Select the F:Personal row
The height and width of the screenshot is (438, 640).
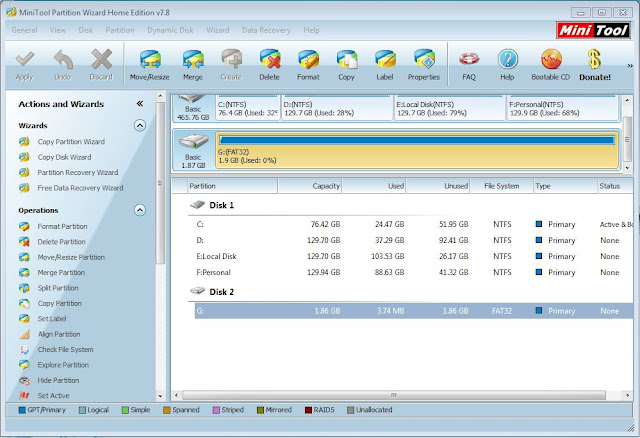pos(414,272)
